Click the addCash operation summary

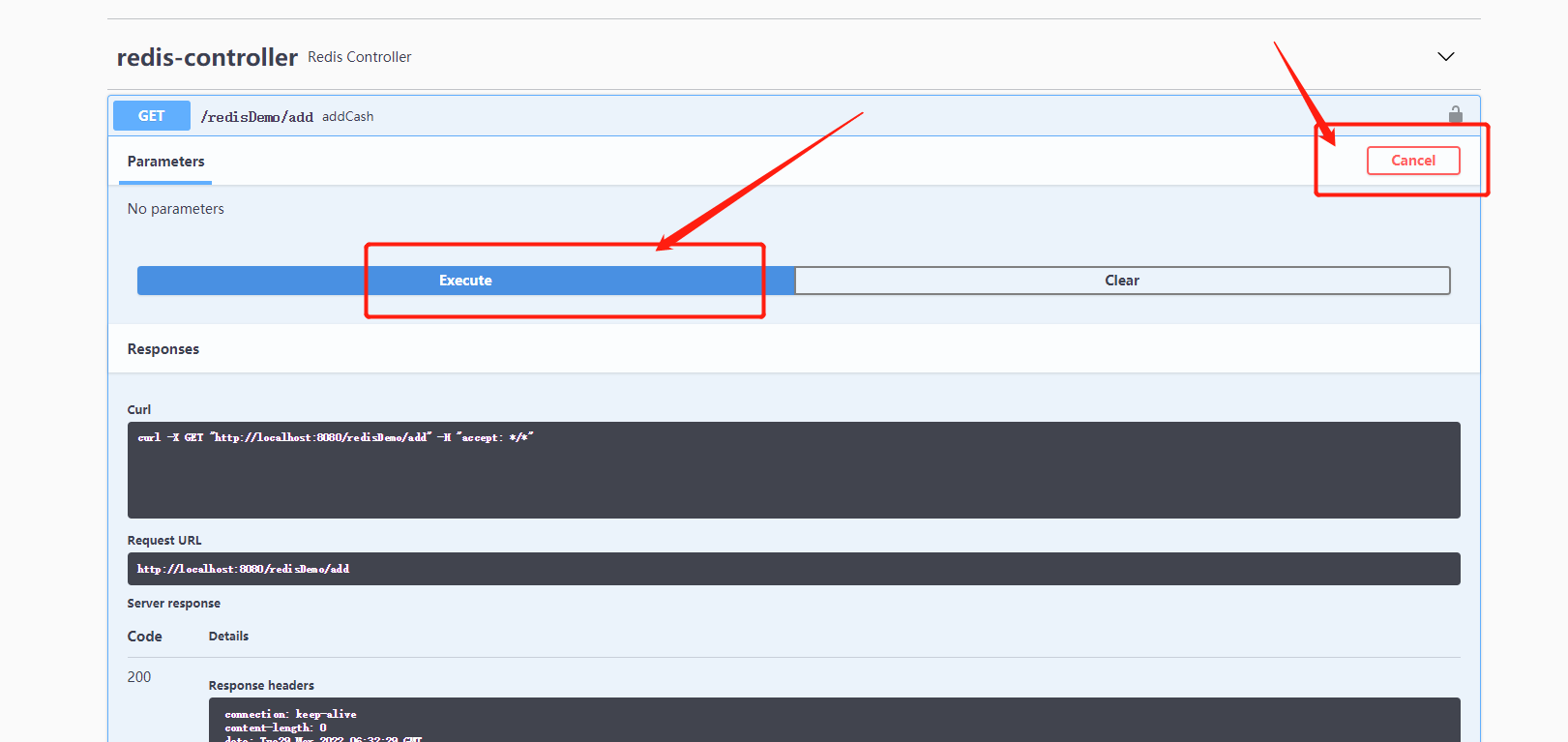[x=348, y=116]
